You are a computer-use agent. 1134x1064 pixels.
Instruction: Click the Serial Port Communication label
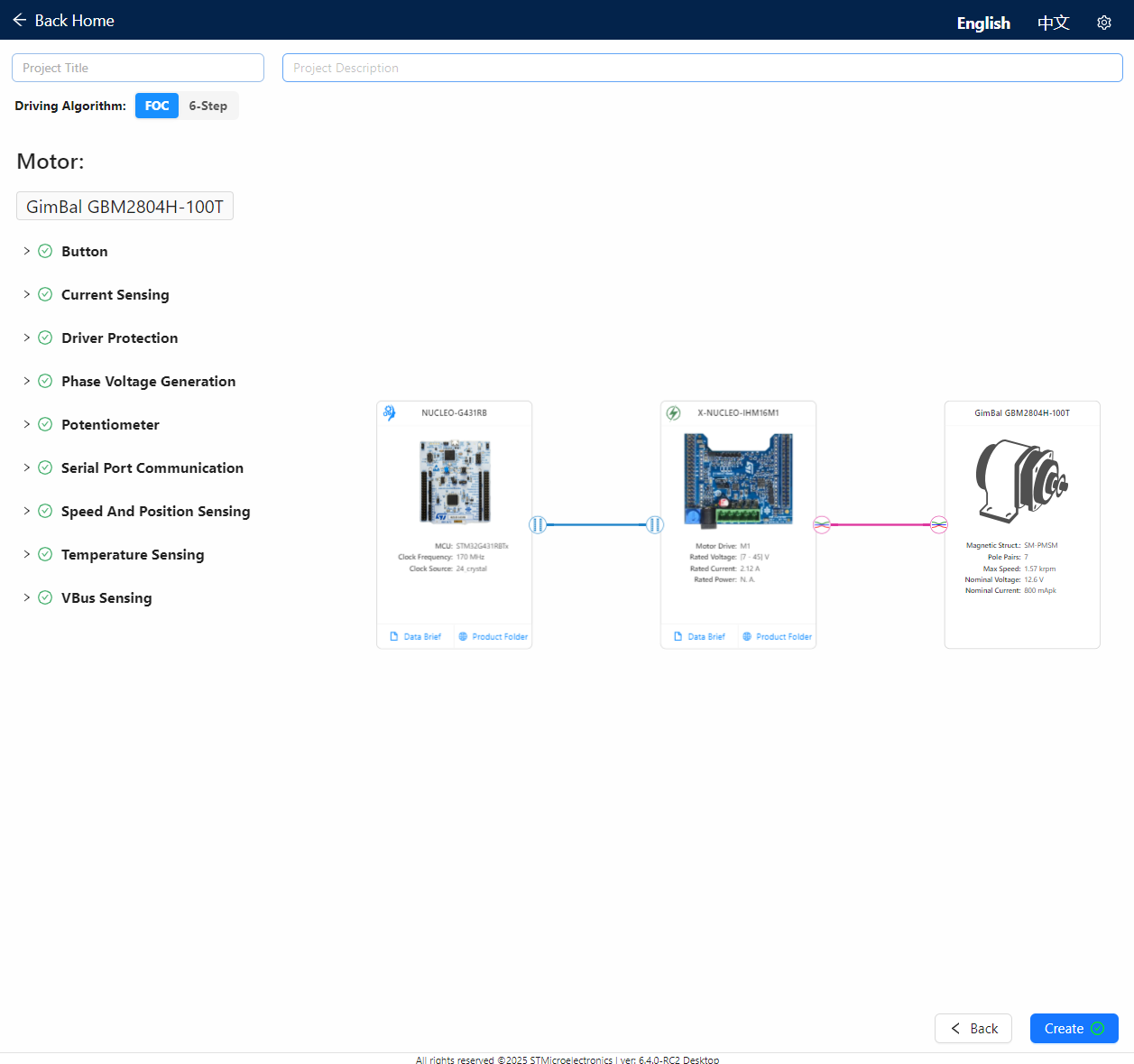tap(152, 467)
